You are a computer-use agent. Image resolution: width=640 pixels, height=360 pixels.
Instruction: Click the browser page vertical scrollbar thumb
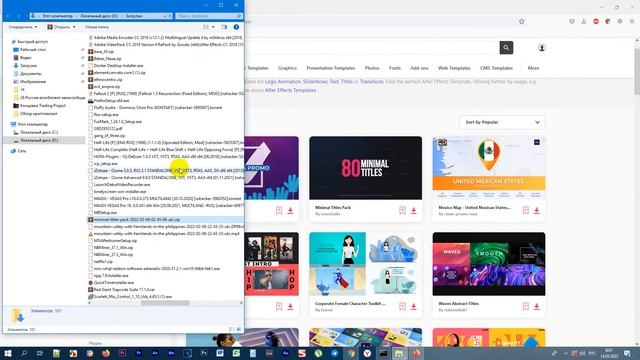pyautogui.click(x=637, y=71)
